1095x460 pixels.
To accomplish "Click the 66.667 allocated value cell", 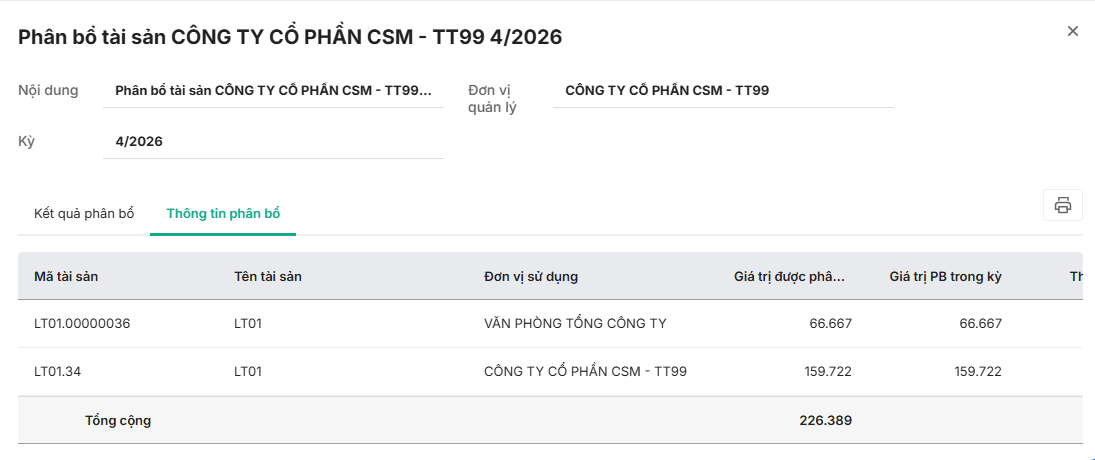I will pos(830,323).
